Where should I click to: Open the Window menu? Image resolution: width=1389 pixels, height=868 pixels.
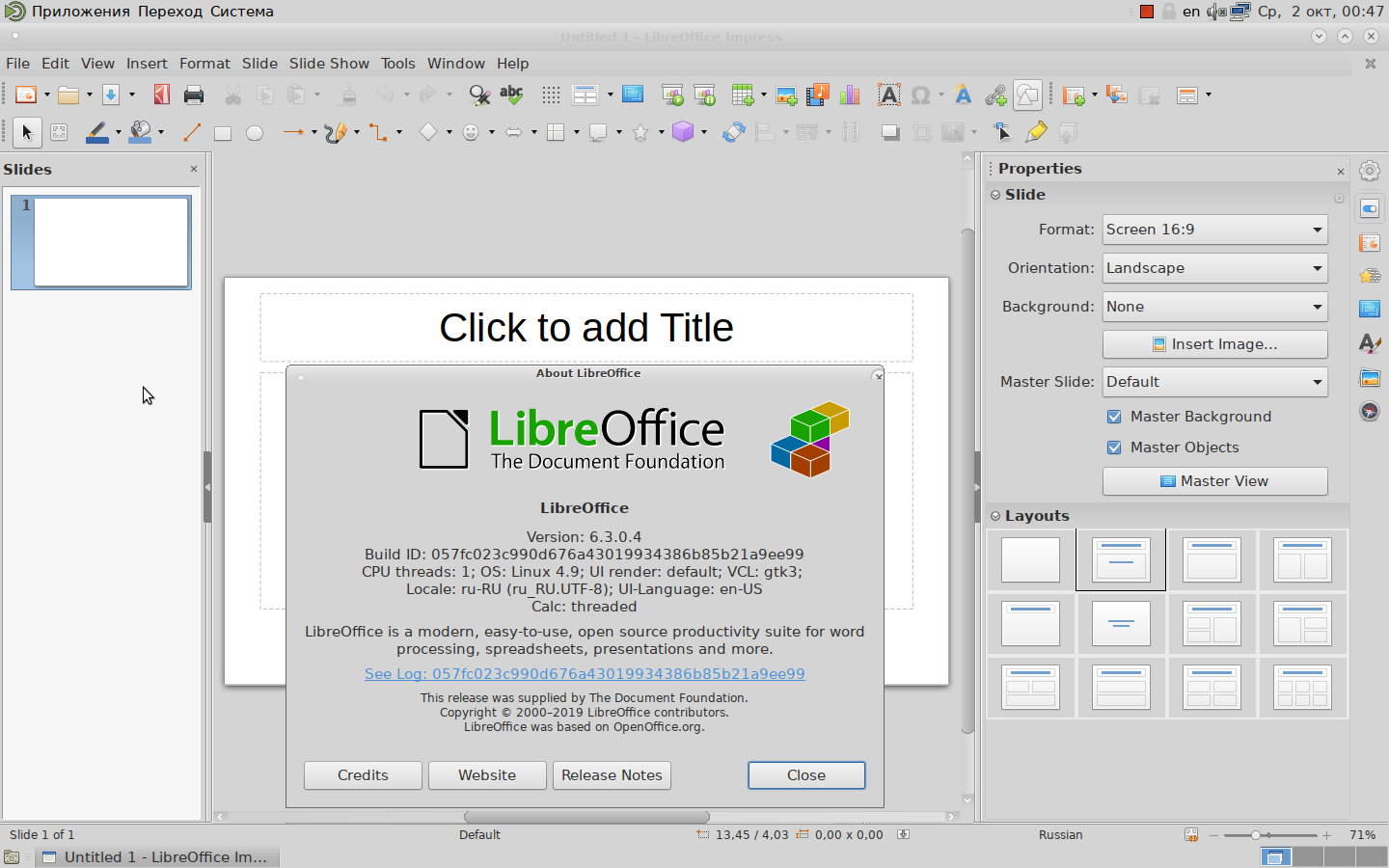(x=456, y=64)
